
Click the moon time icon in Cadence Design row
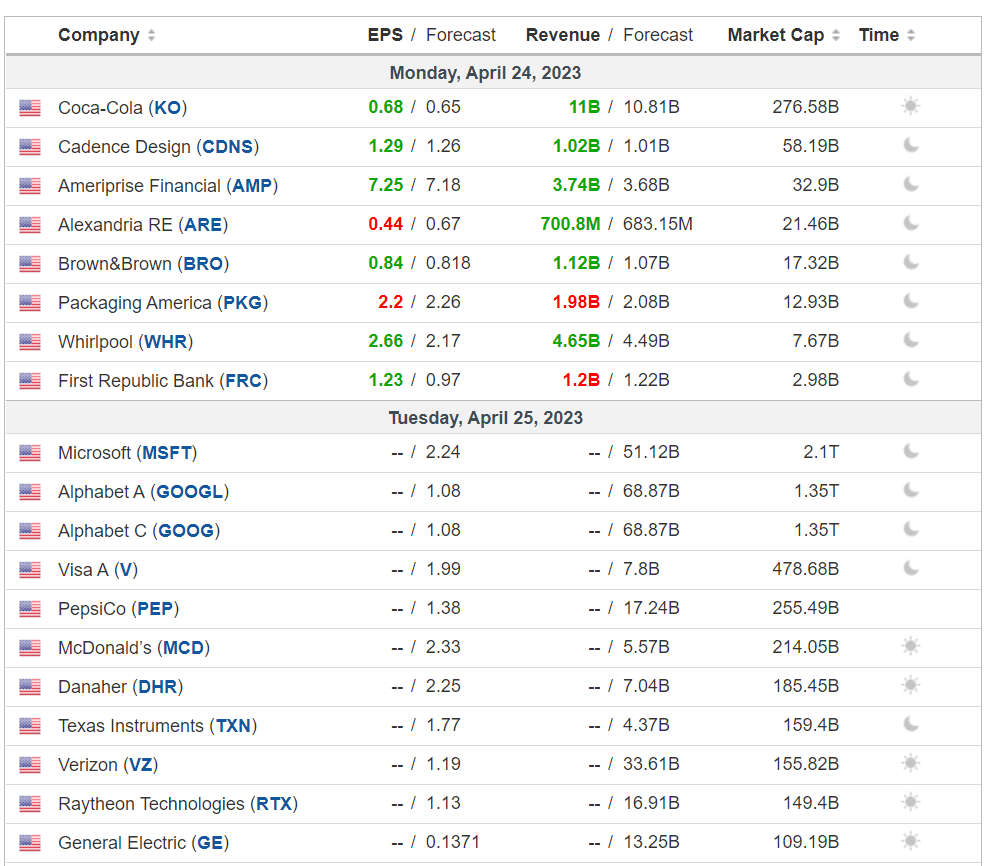coord(910,146)
